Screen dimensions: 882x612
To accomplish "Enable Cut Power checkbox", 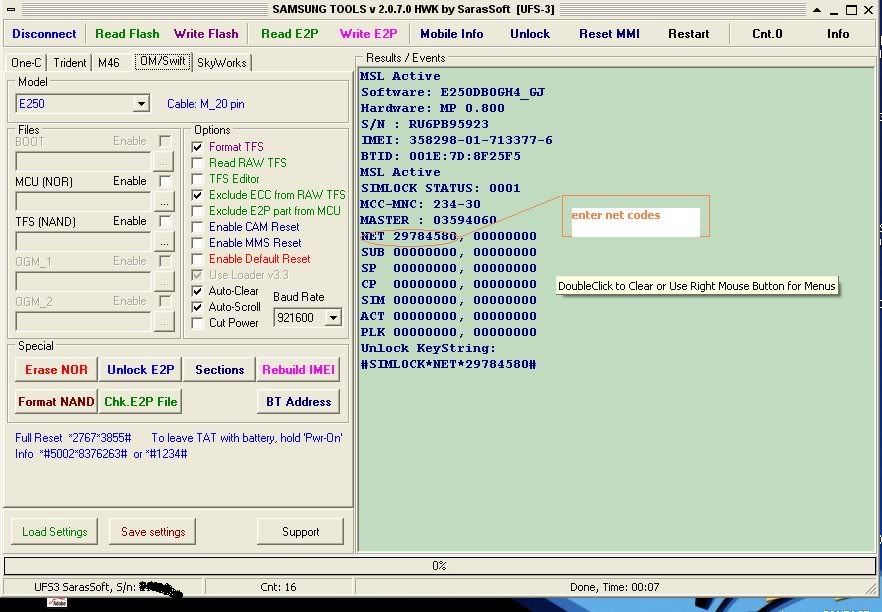I will 197,323.
